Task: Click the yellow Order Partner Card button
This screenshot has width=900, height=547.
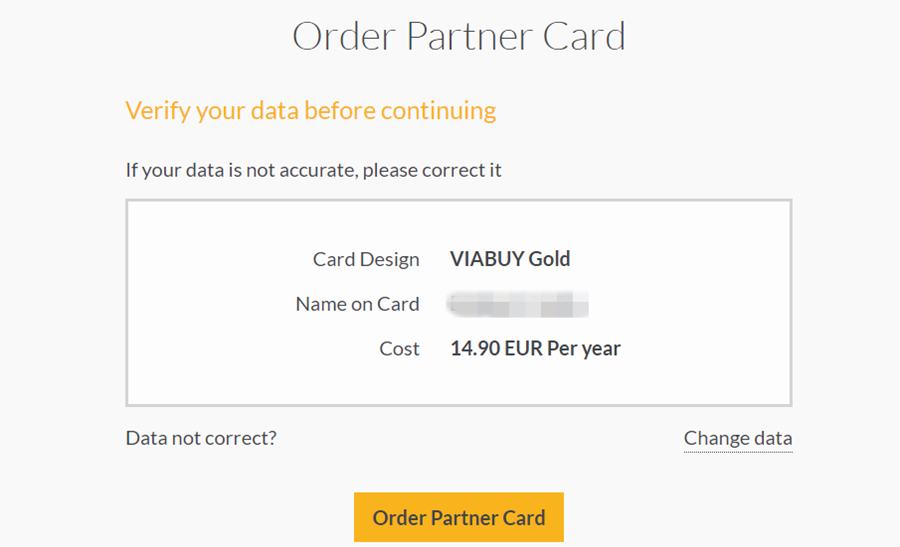Action: tap(458, 517)
